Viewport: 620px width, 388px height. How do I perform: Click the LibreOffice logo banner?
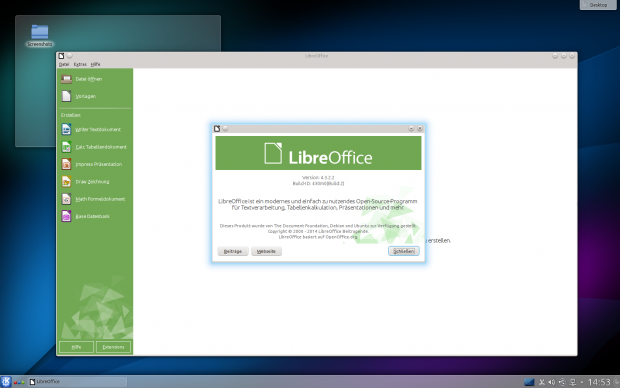point(318,153)
